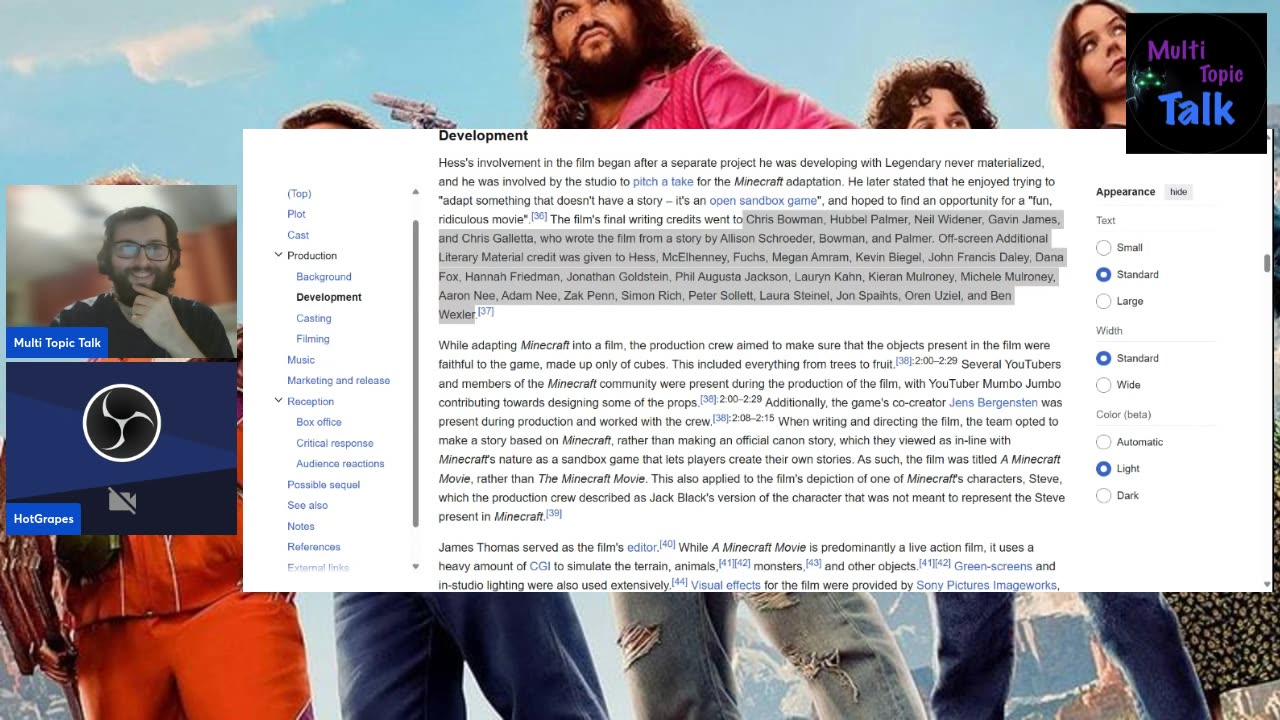Choose Wide width option
The width and height of the screenshot is (1280, 720).
click(1104, 385)
